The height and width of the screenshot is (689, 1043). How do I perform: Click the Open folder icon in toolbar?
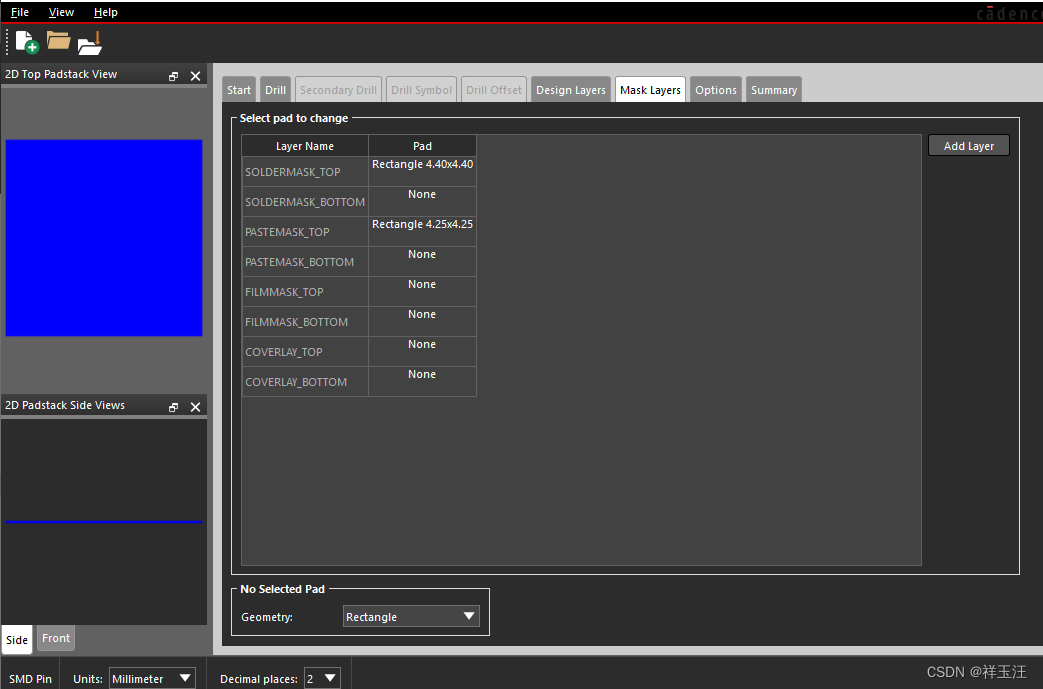pyautogui.click(x=59, y=42)
